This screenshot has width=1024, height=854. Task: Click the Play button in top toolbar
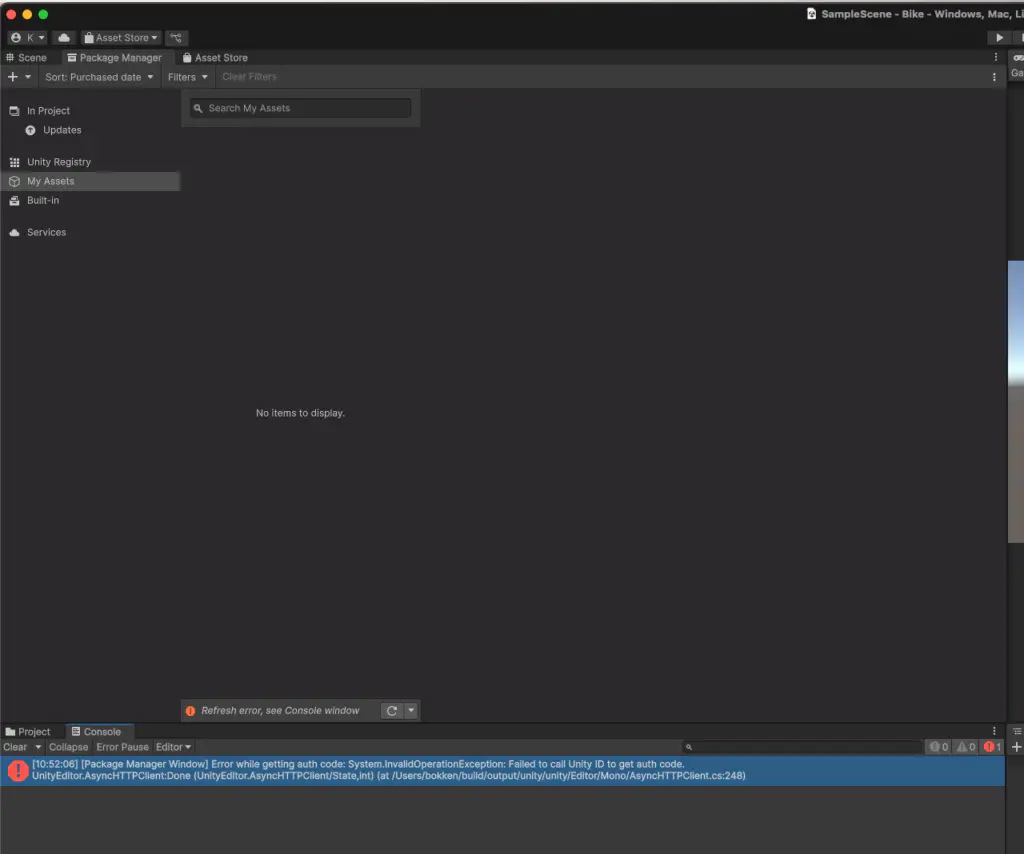point(999,38)
